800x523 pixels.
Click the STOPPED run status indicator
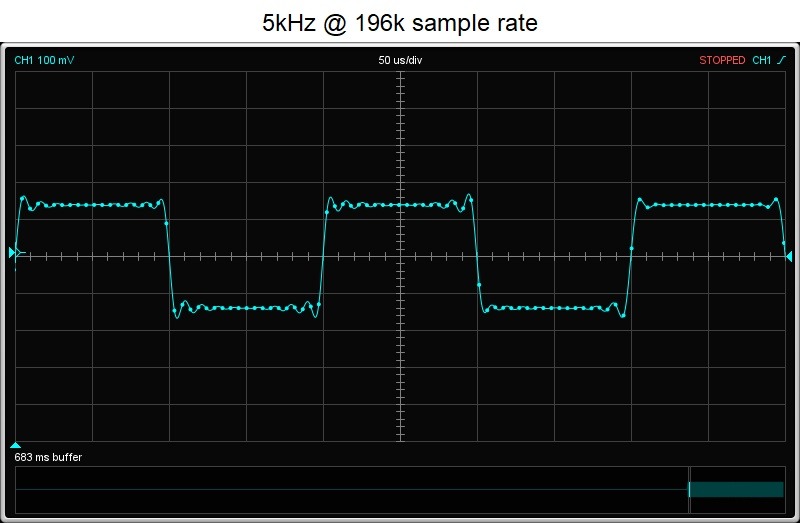click(x=722, y=60)
